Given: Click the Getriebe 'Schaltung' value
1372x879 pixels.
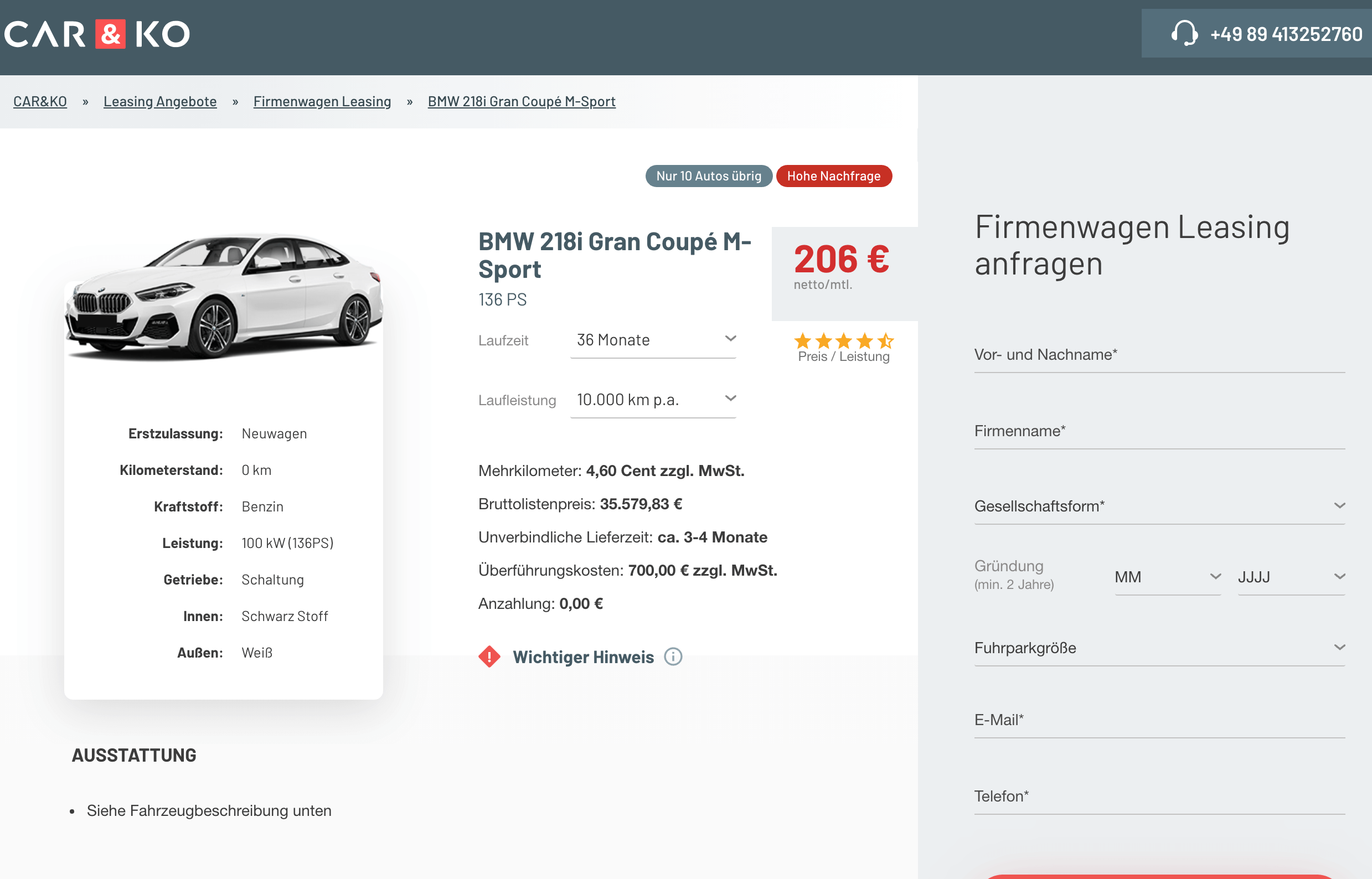Looking at the screenshot, I should point(272,580).
